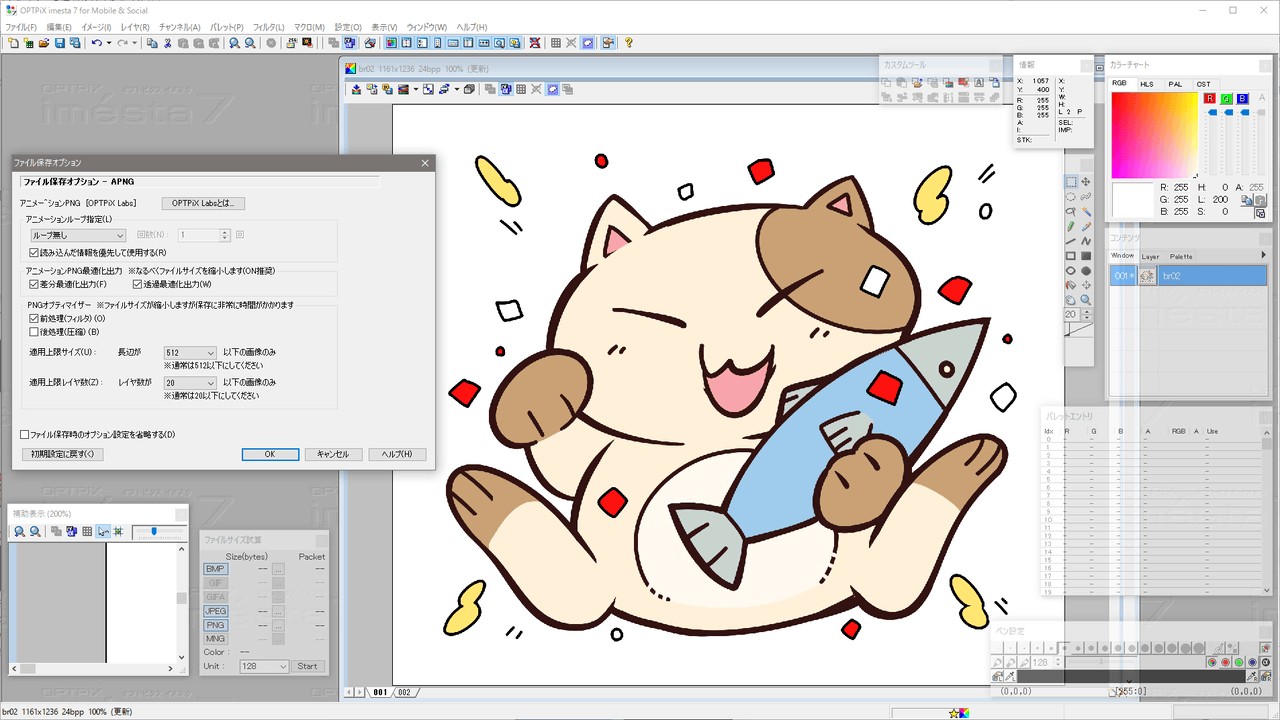
Task: Open the 512 upper size dropdown
Action: point(190,353)
